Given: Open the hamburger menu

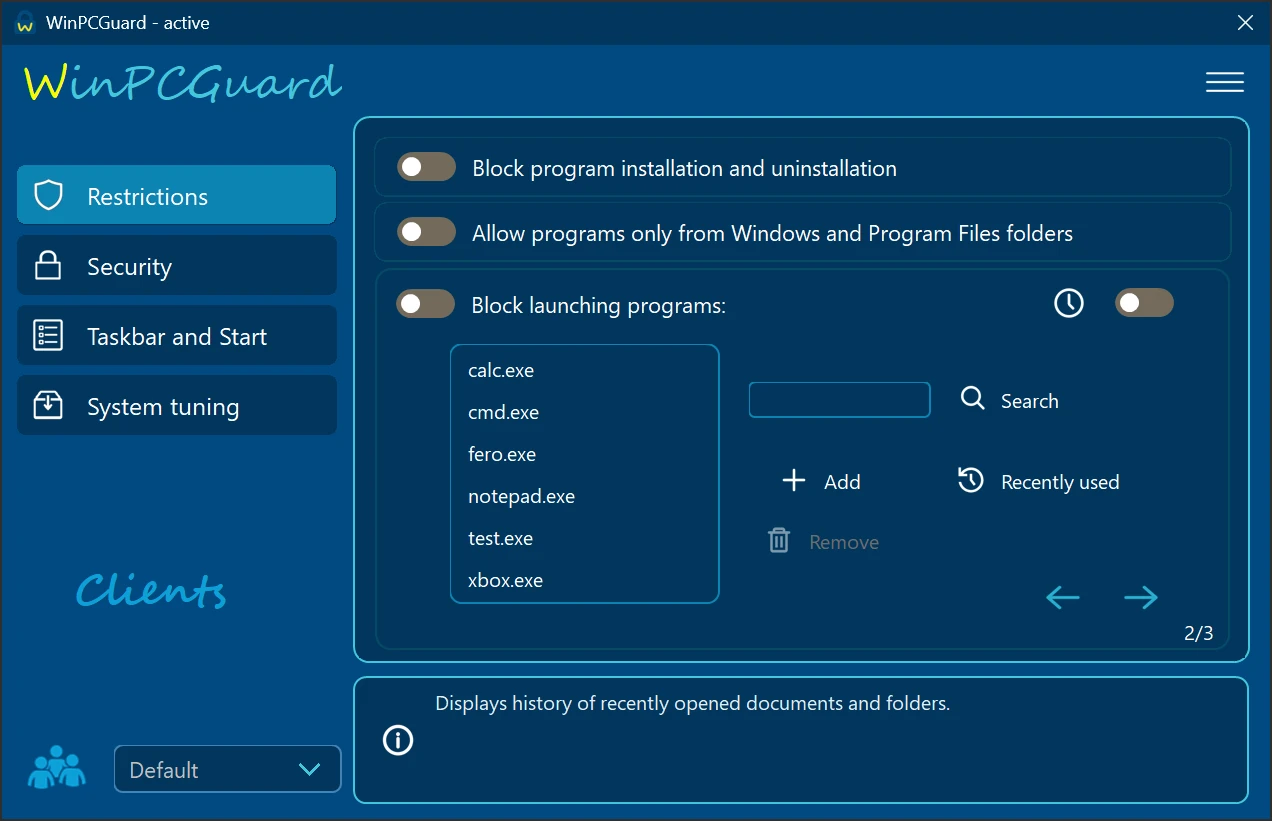Looking at the screenshot, I should tap(1224, 82).
